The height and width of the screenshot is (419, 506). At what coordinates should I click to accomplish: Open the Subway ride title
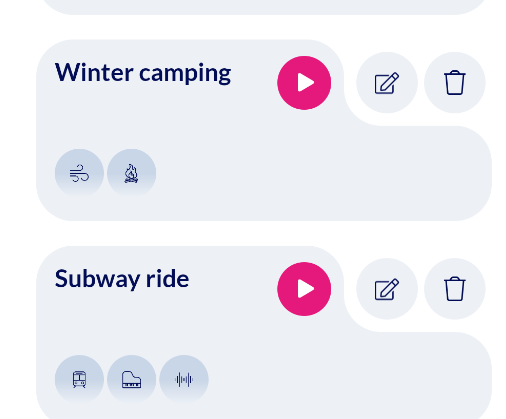tap(122, 279)
